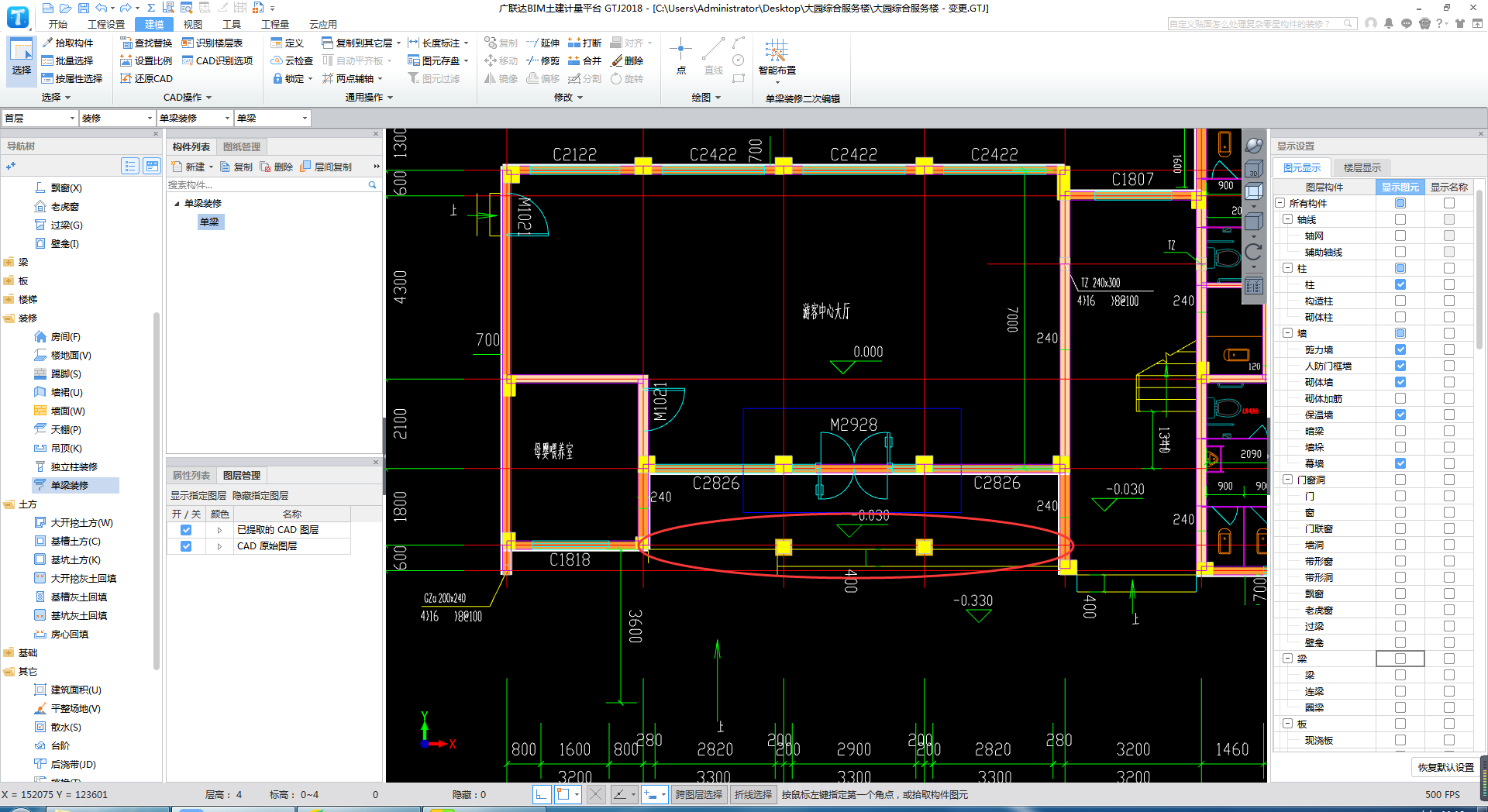Collapse the 单梁装修 tree node
Screen dimensions: 1488x812
click(177, 204)
